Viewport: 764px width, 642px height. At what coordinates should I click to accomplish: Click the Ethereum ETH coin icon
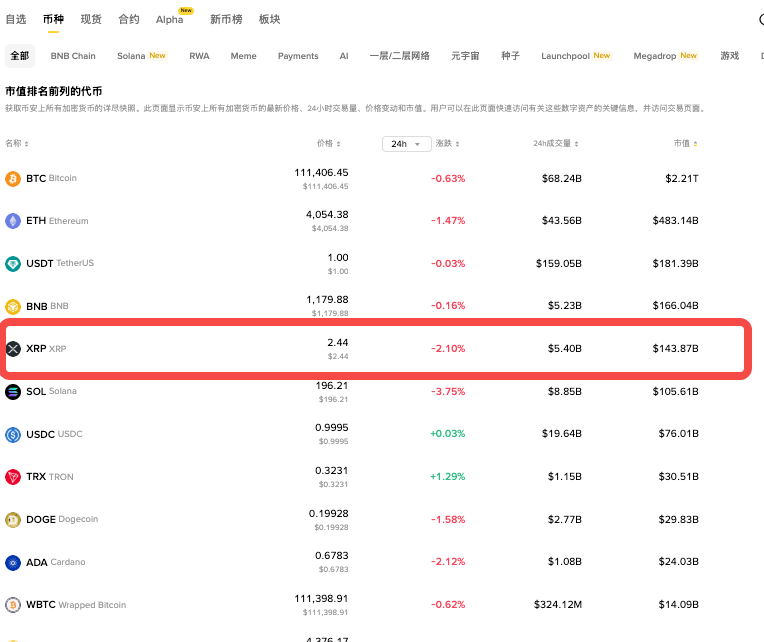pyautogui.click(x=13, y=221)
